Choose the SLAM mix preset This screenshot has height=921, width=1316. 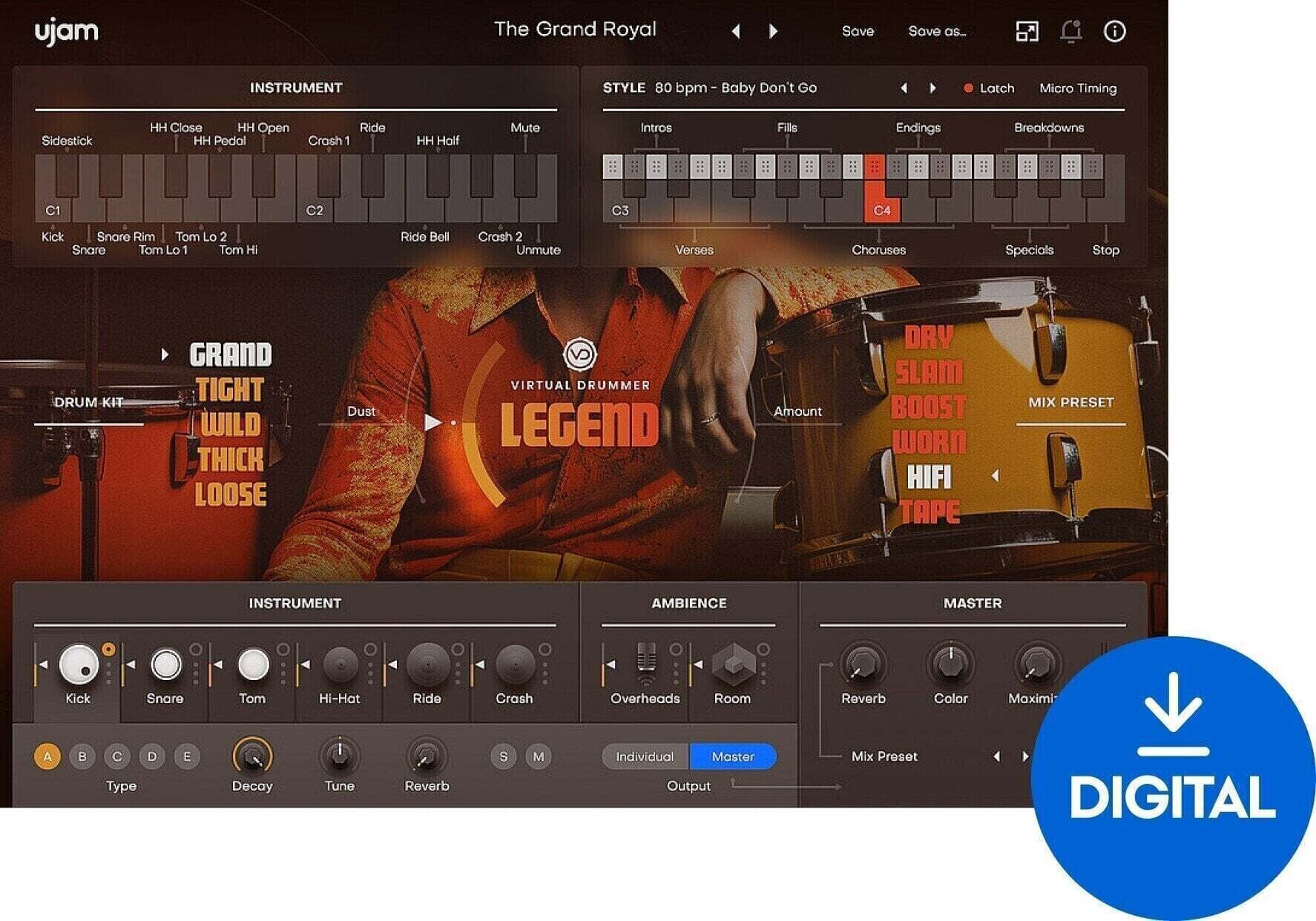click(929, 372)
